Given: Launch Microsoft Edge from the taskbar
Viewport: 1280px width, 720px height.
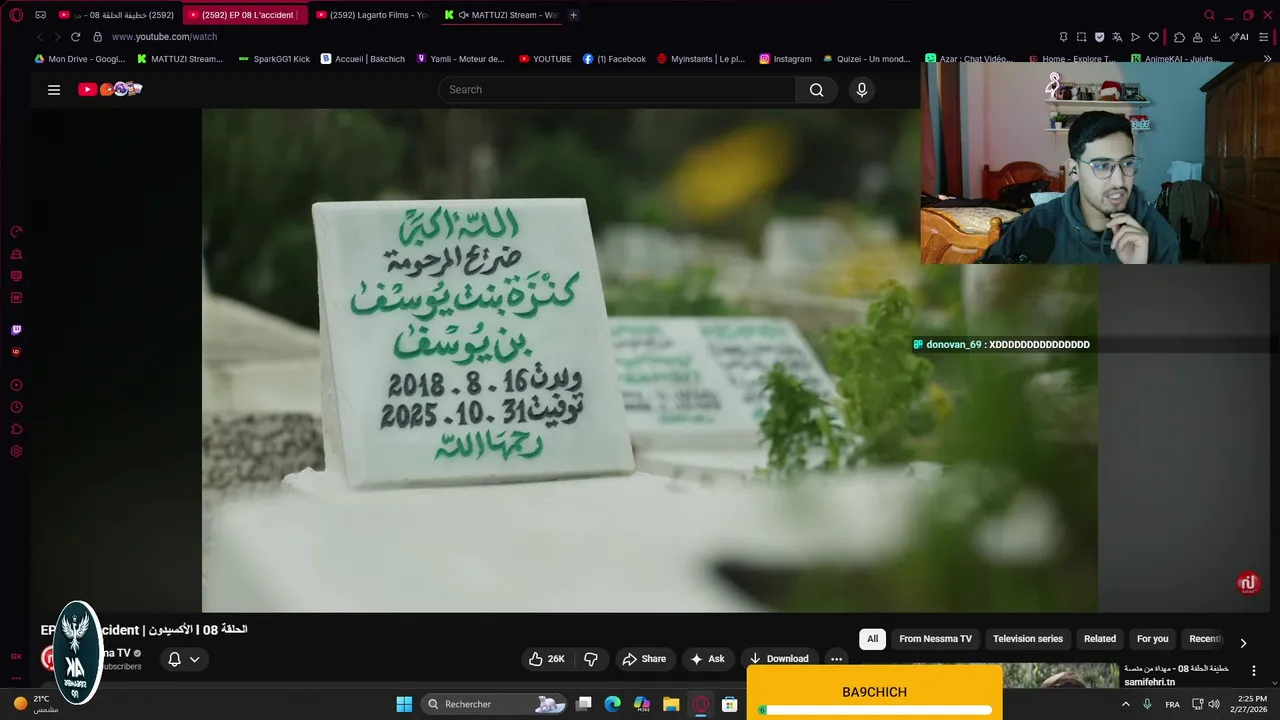Looking at the screenshot, I should pyautogui.click(x=613, y=704).
